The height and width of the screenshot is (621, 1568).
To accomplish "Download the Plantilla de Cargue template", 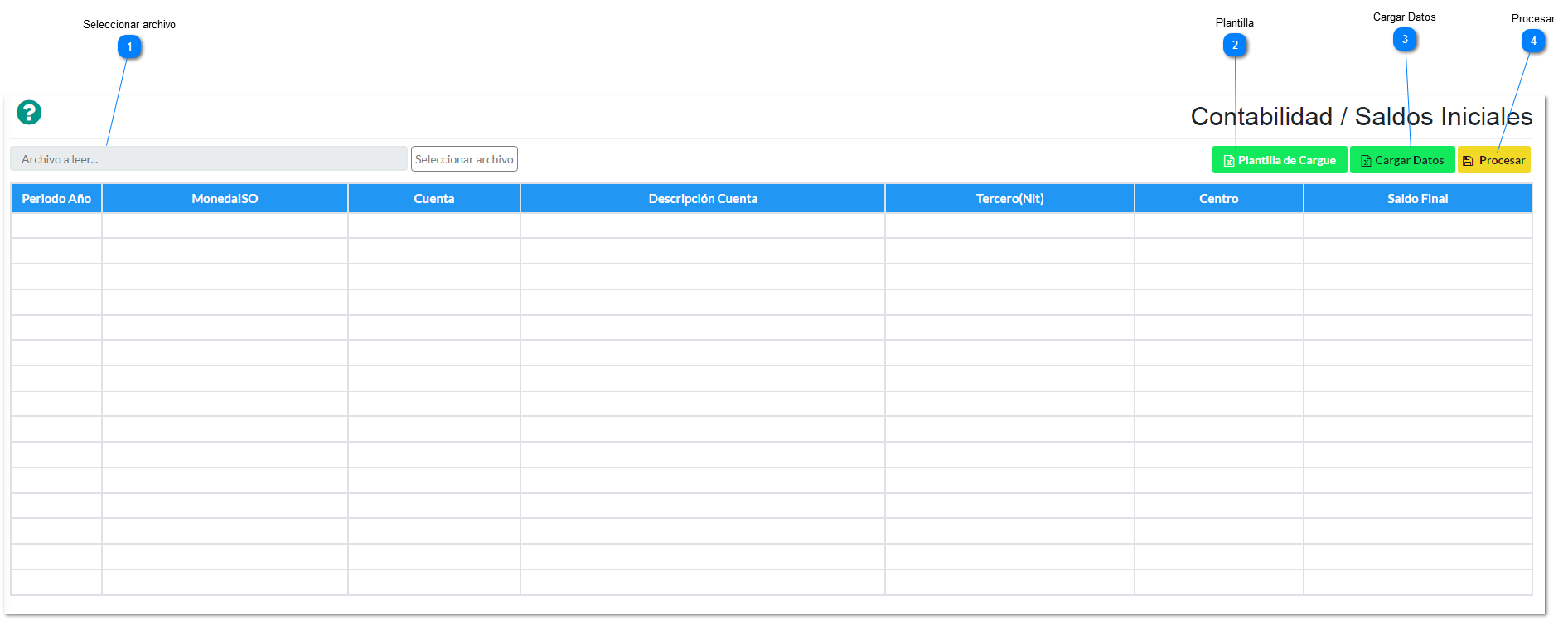I will click(x=1280, y=160).
